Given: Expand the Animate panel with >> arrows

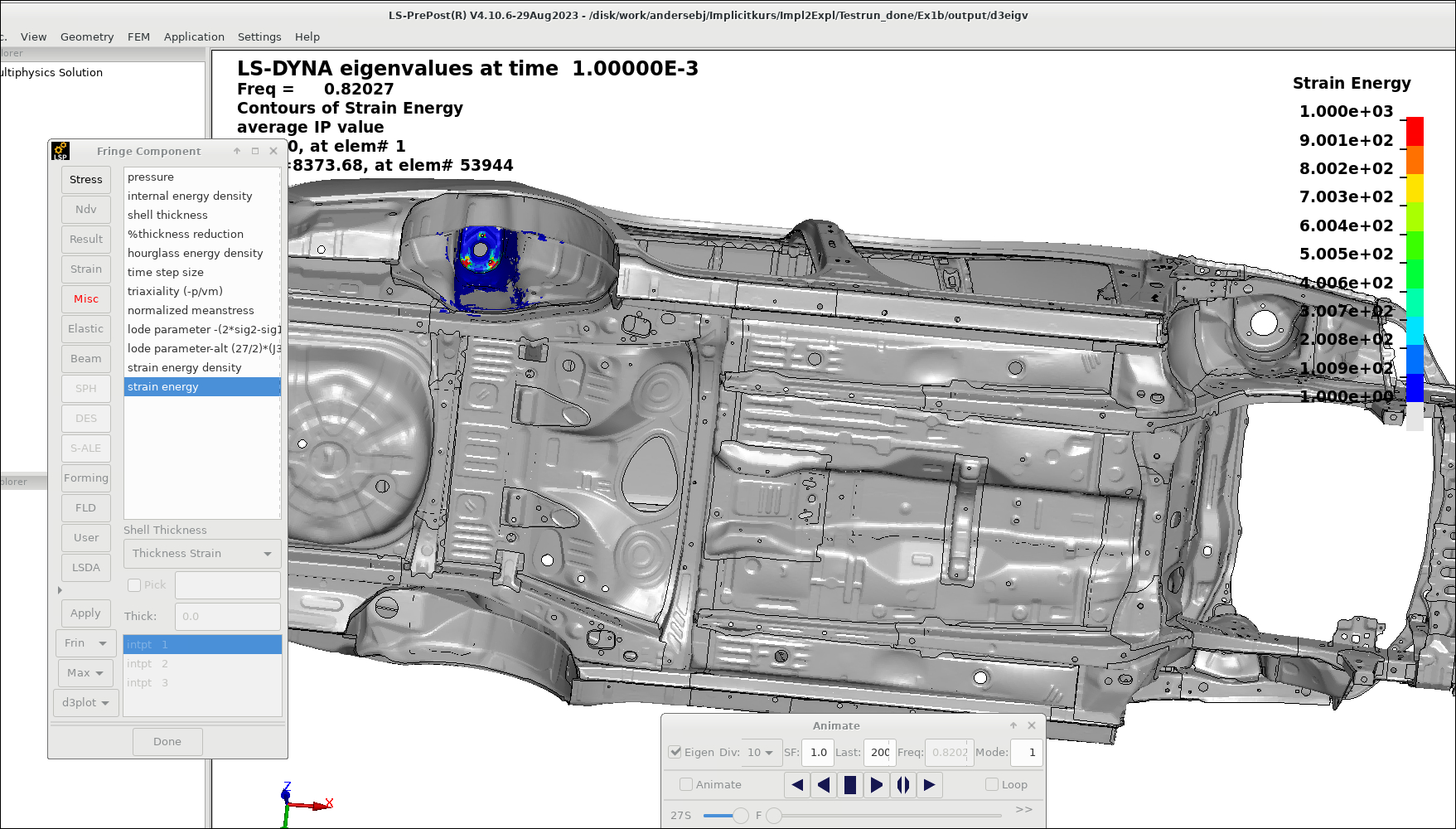Looking at the screenshot, I should pos(1023,809).
